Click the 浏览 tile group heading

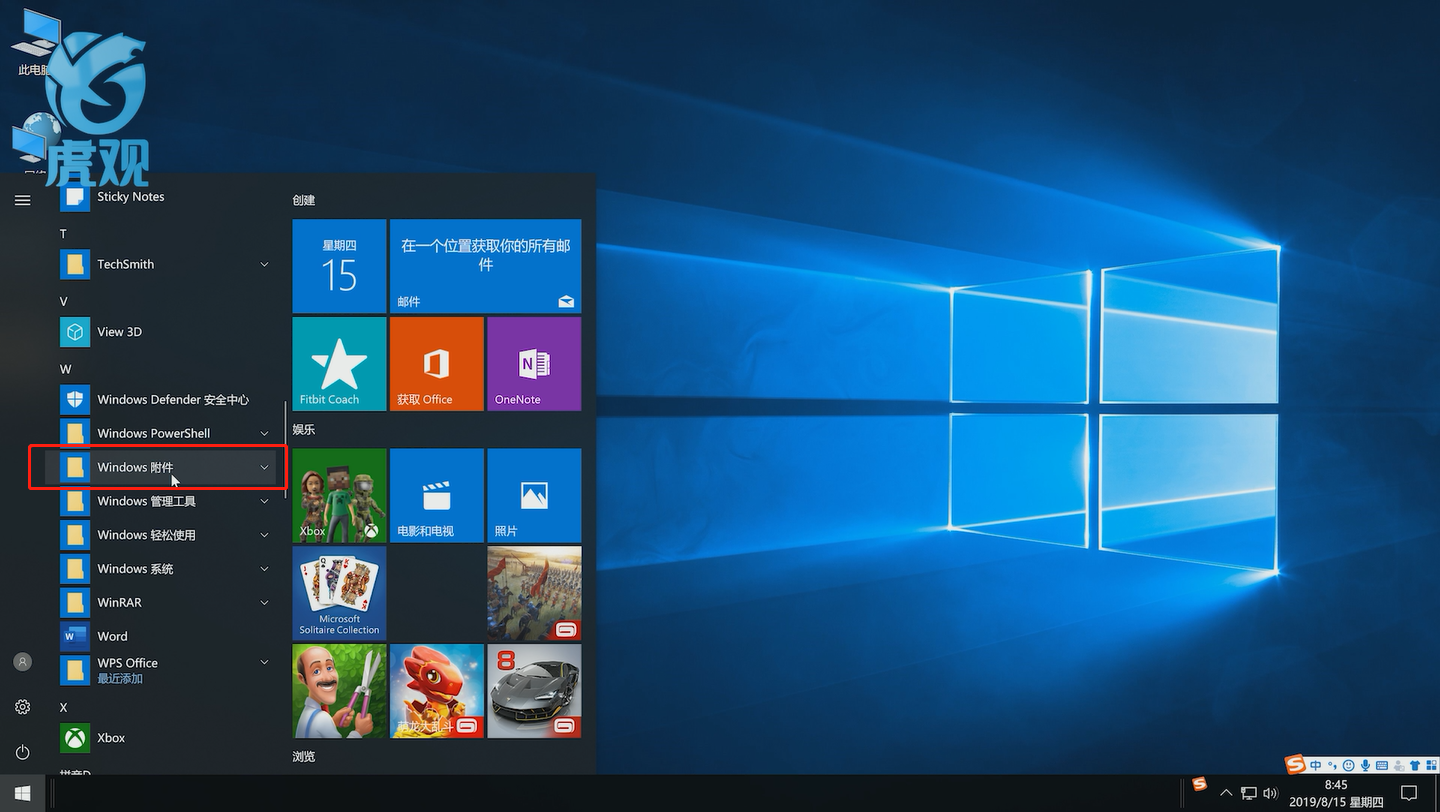[x=304, y=757]
